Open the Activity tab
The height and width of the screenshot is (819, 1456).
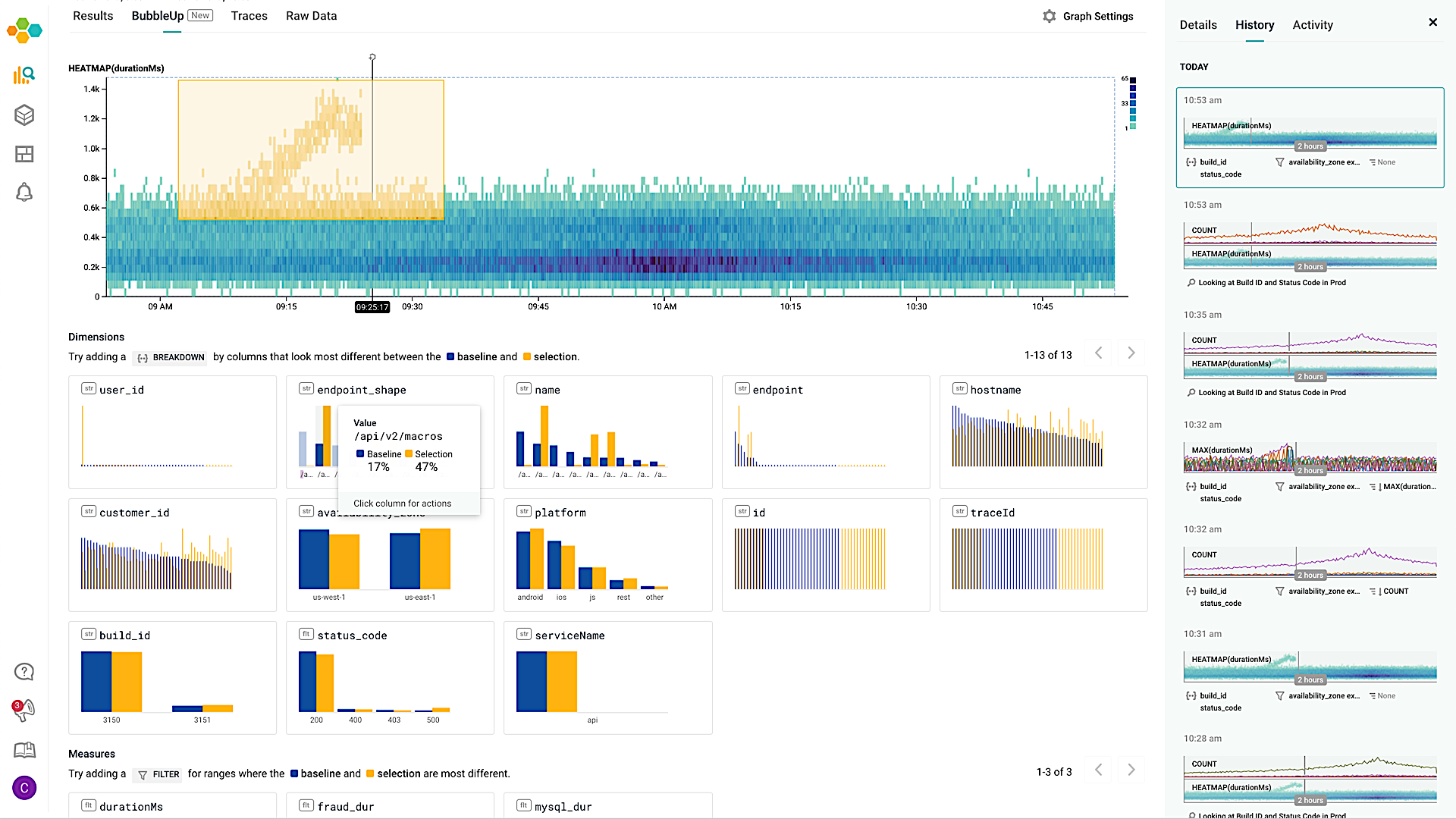pos(1313,25)
